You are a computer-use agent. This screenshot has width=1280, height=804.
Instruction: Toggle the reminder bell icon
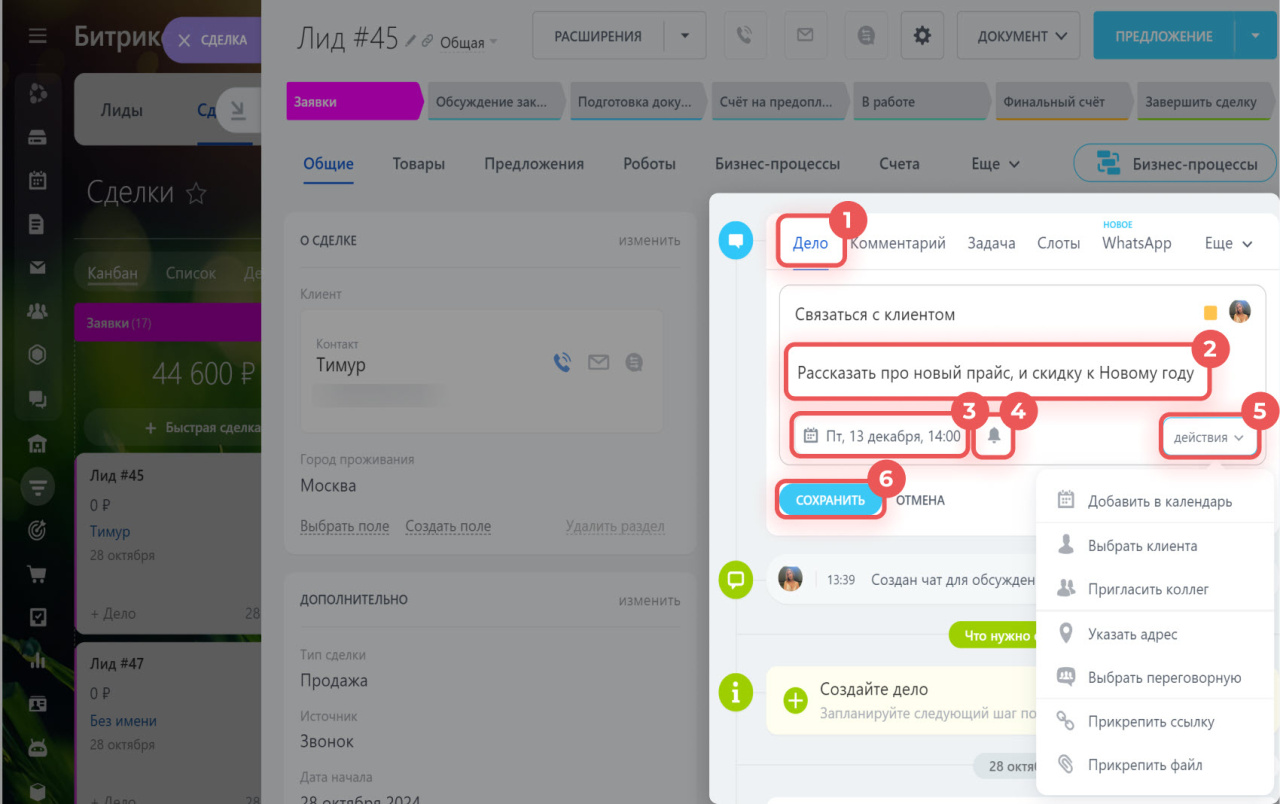coord(994,436)
